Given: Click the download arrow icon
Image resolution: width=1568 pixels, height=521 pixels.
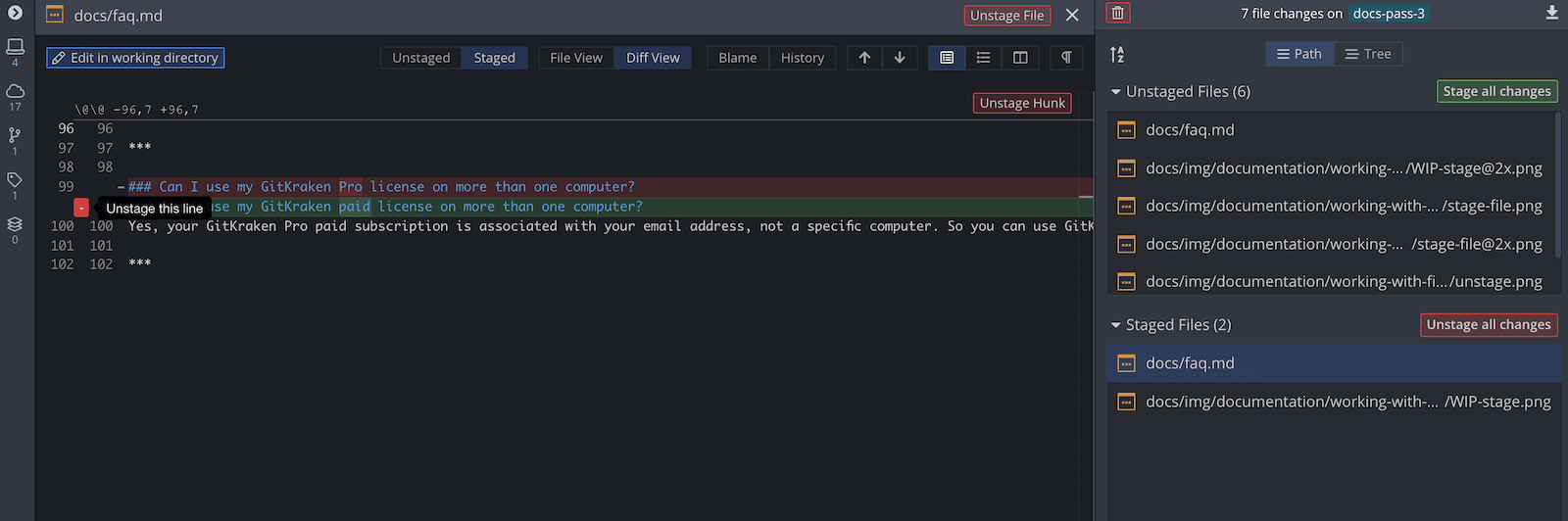Looking at the screenshot, I should coord(1552,13).
